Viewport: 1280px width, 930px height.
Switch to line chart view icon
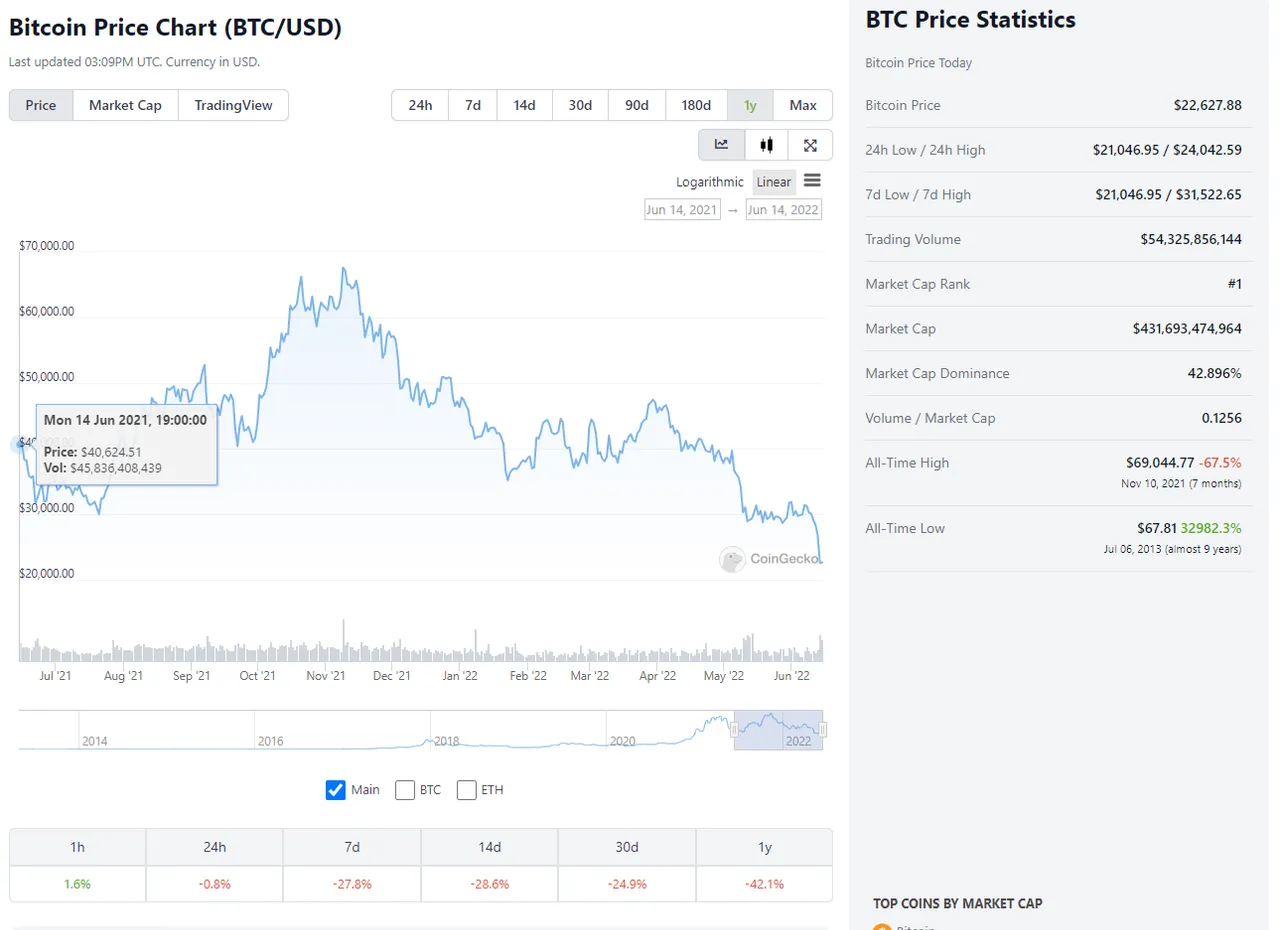721,145
